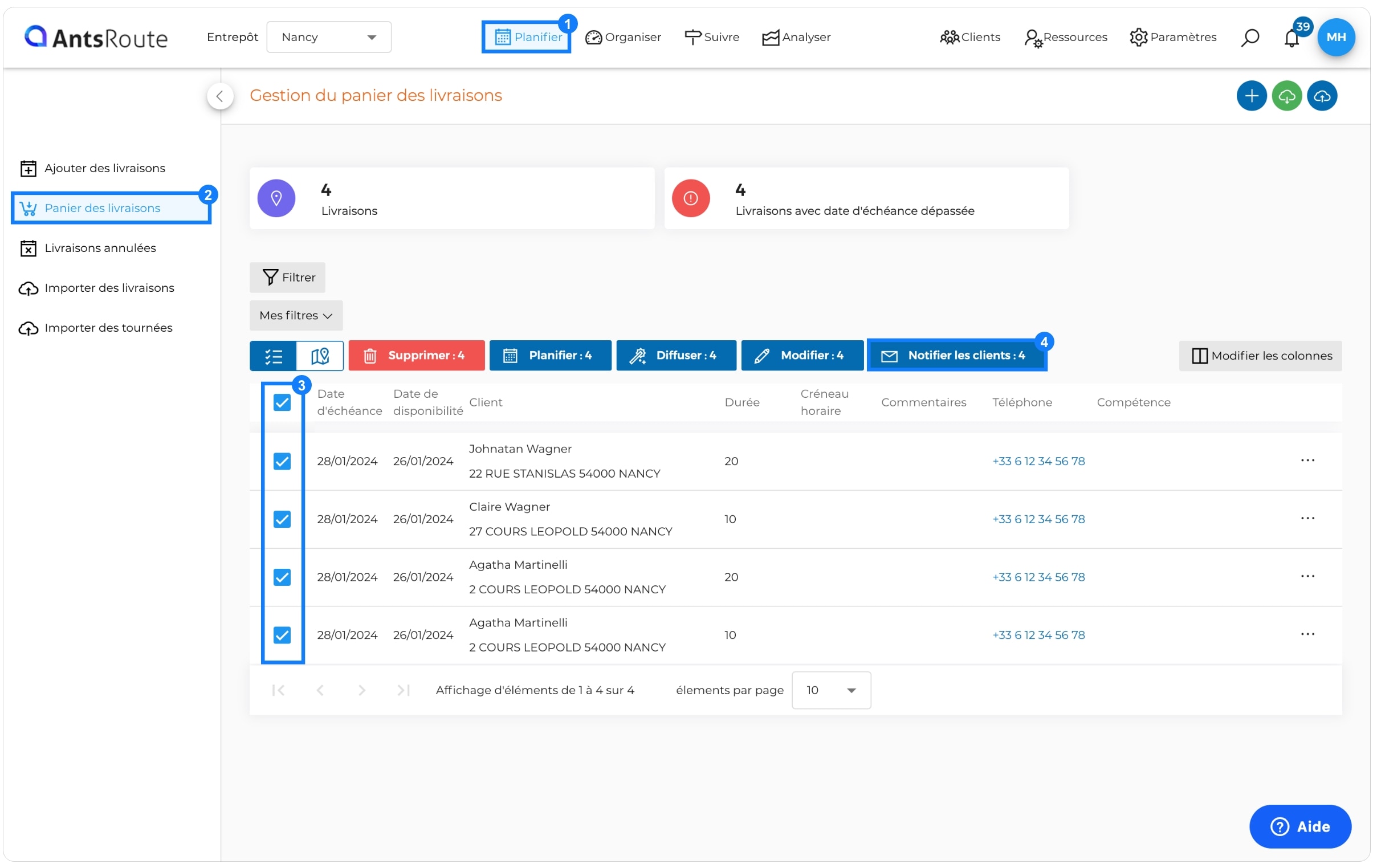Go to previous page of results
This screenshot has width=1373, height=868.
point(320,690)
